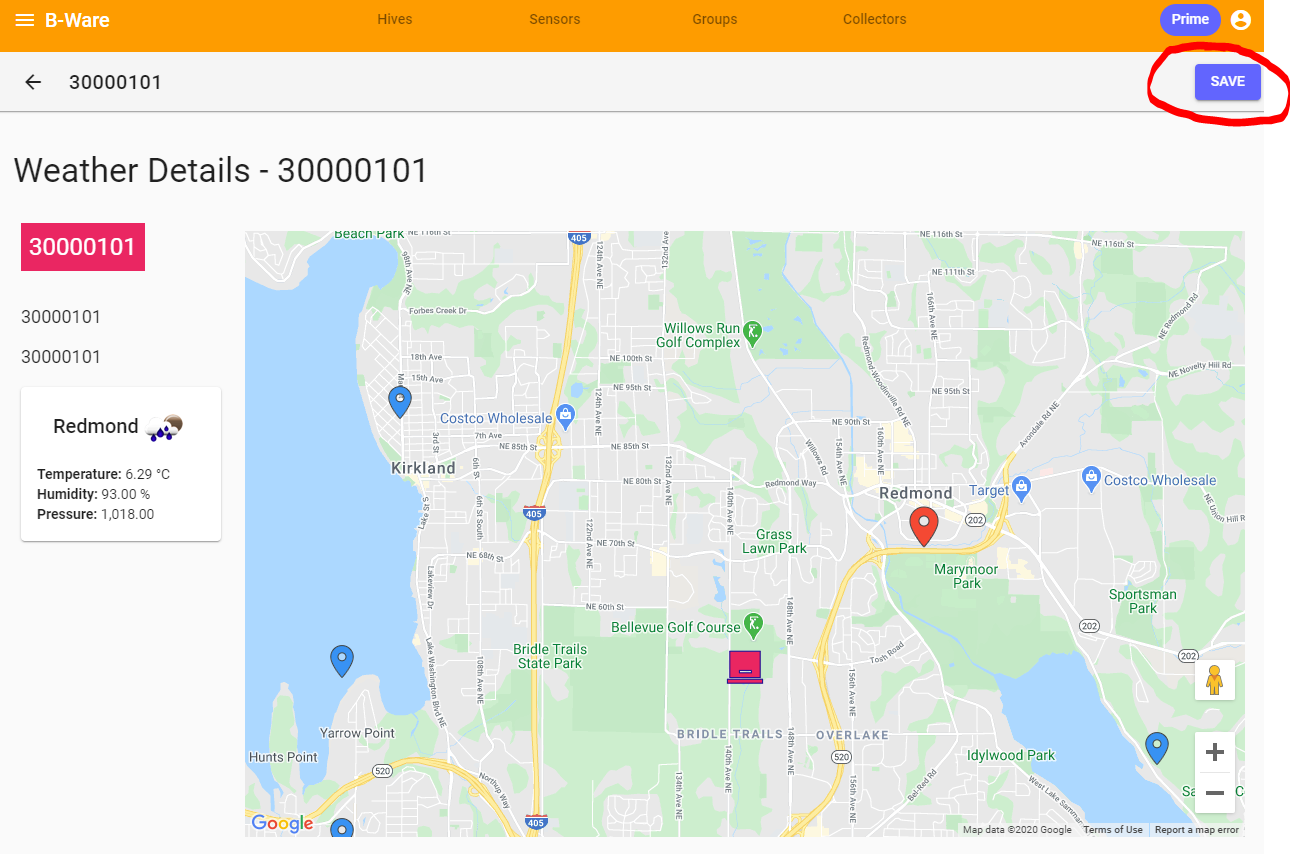Click the Pressure 1,018.00 reading
The image size is (1290, 854).
tap(96, 514)
